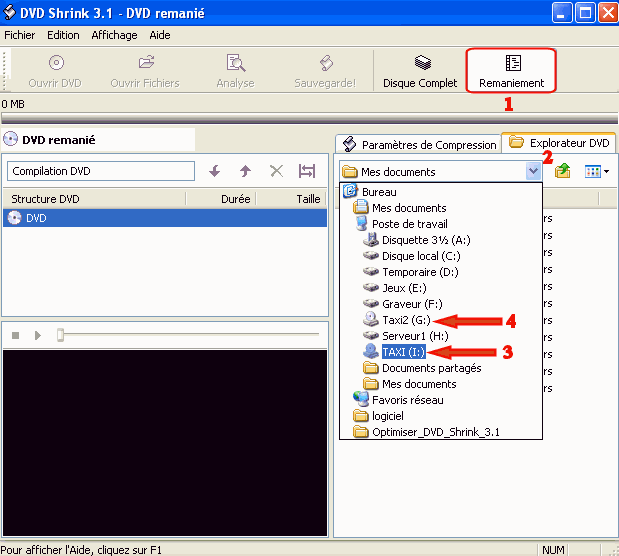Image resolution: width=619 pixels, height=556 pixels.
Task: Click the Compilation DVD name field
Action: click(x=101, y=171)
